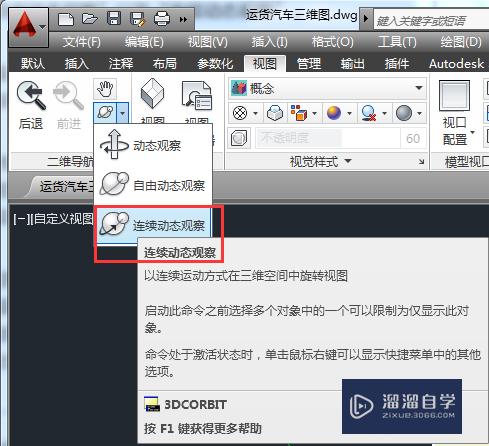
Task: Switch to the Autodesk ribbon tab
Action: click(456, 63)
